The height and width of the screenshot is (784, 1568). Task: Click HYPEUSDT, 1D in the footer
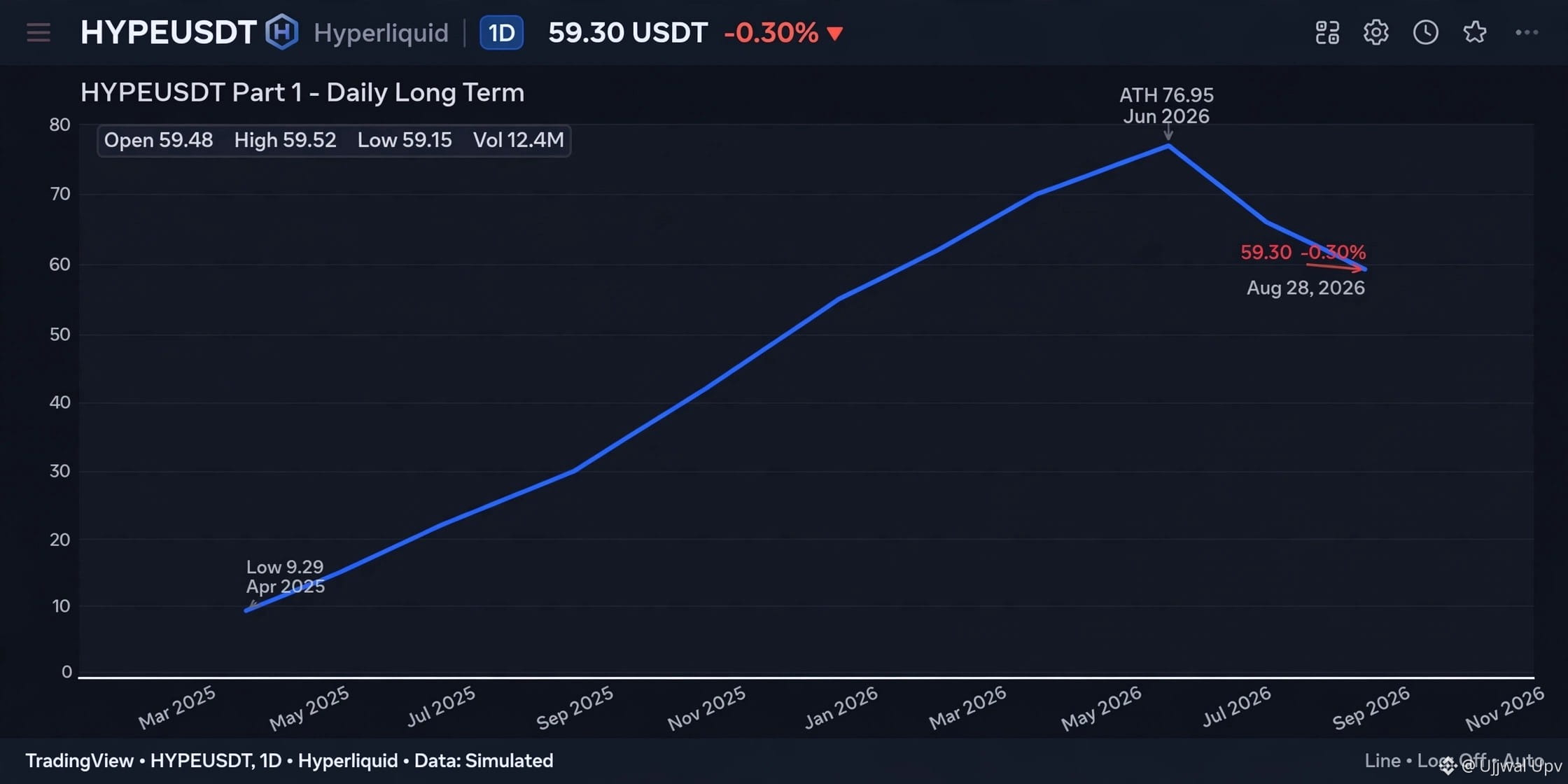[x=216, y=761]
